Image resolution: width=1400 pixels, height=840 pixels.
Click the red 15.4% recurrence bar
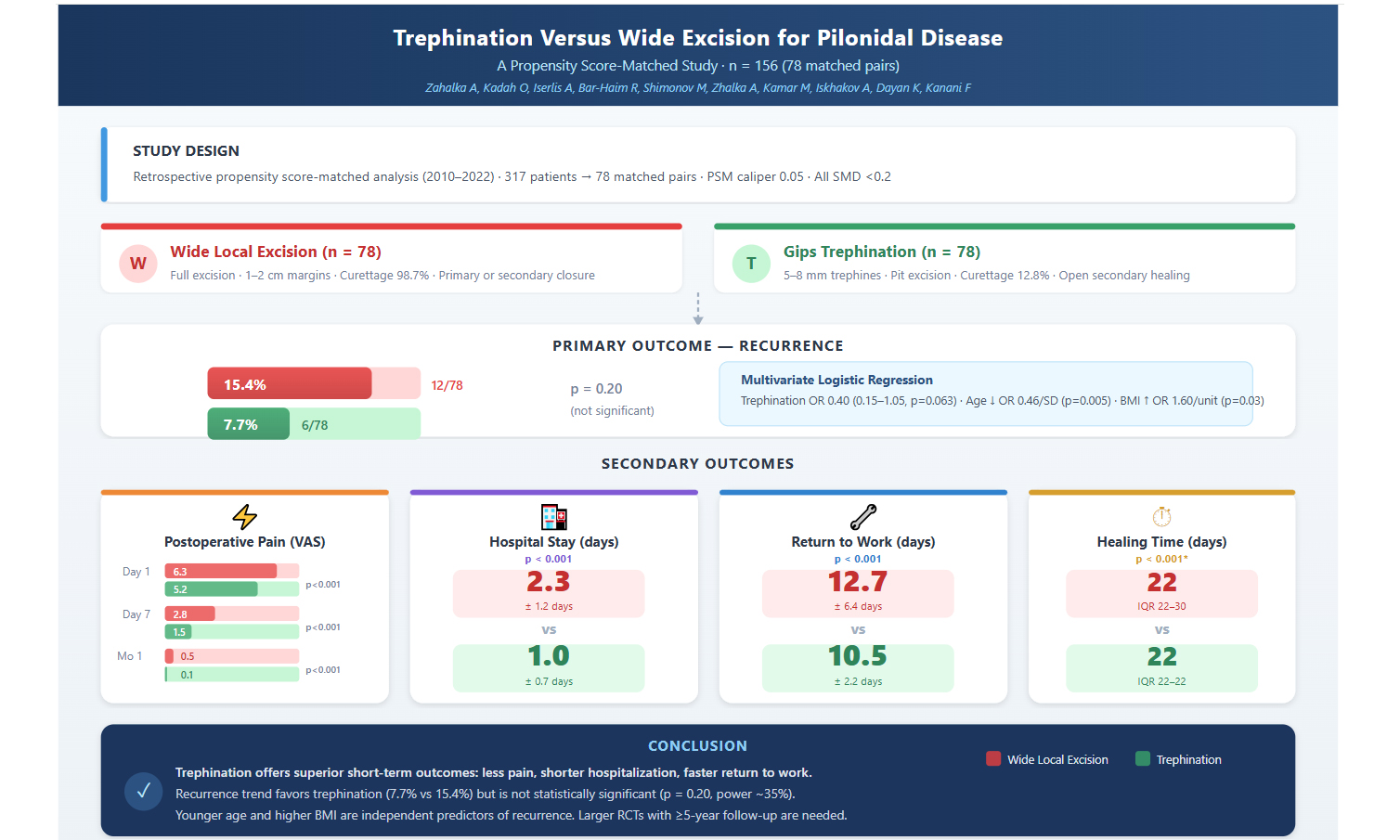[x=289, y=383]
